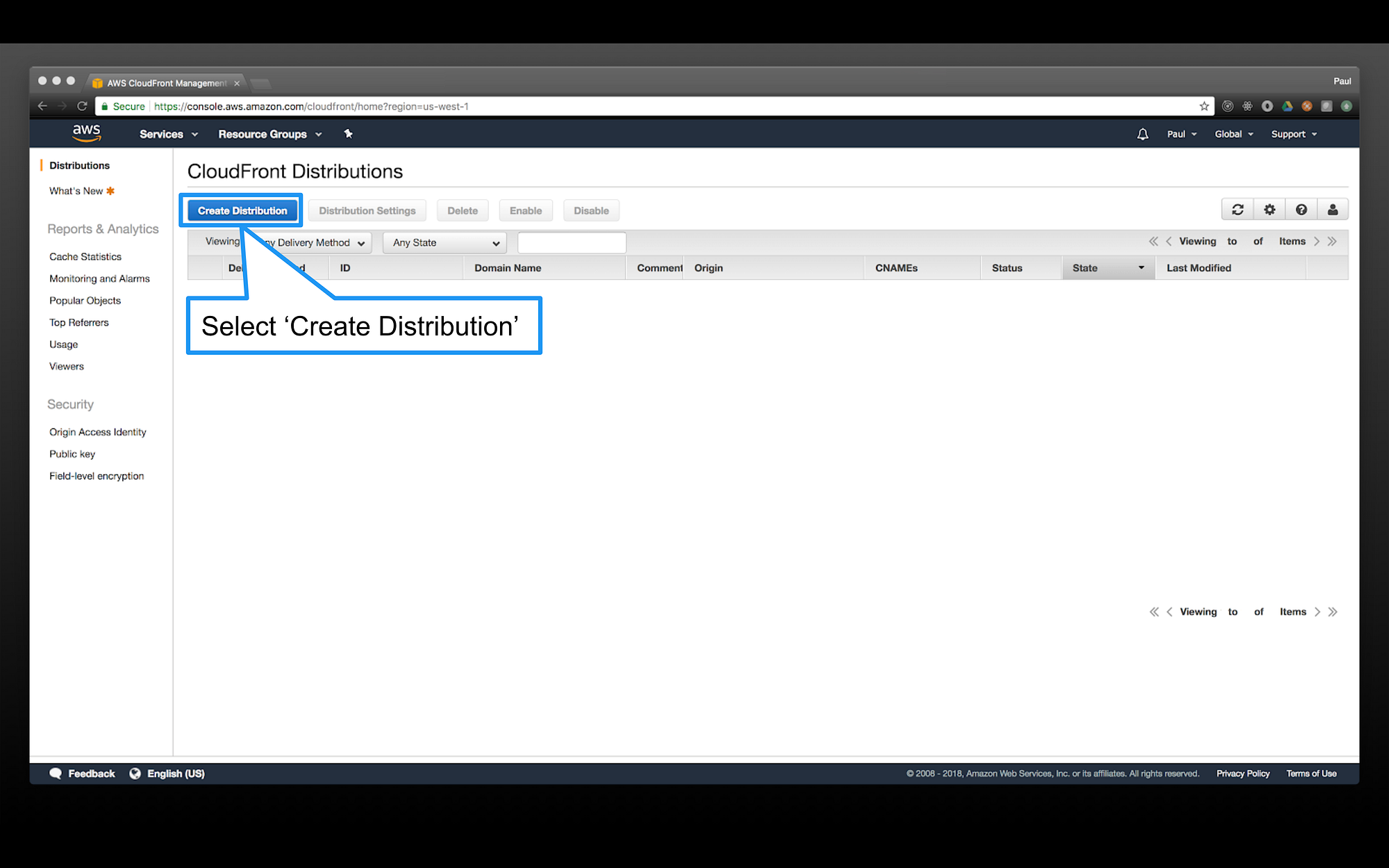This screenshot has height=868, width=1389.
Task: Open Origin Access Identity link
Action: pyautogui.click(x=98, y=432)
